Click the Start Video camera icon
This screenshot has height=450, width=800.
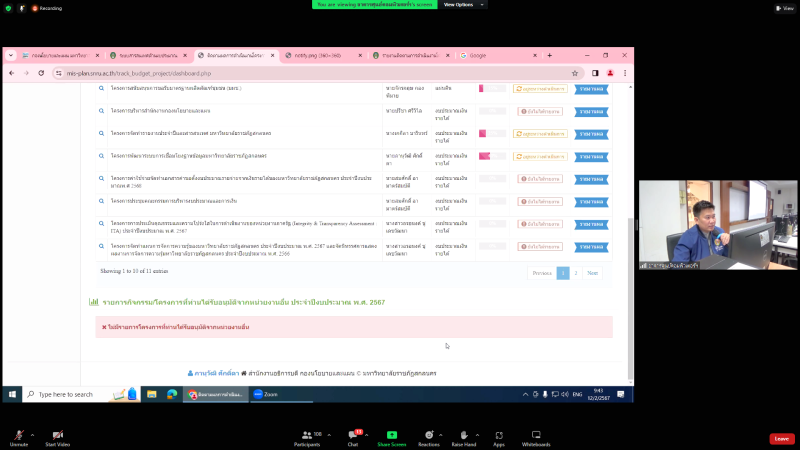click(57, 435)
